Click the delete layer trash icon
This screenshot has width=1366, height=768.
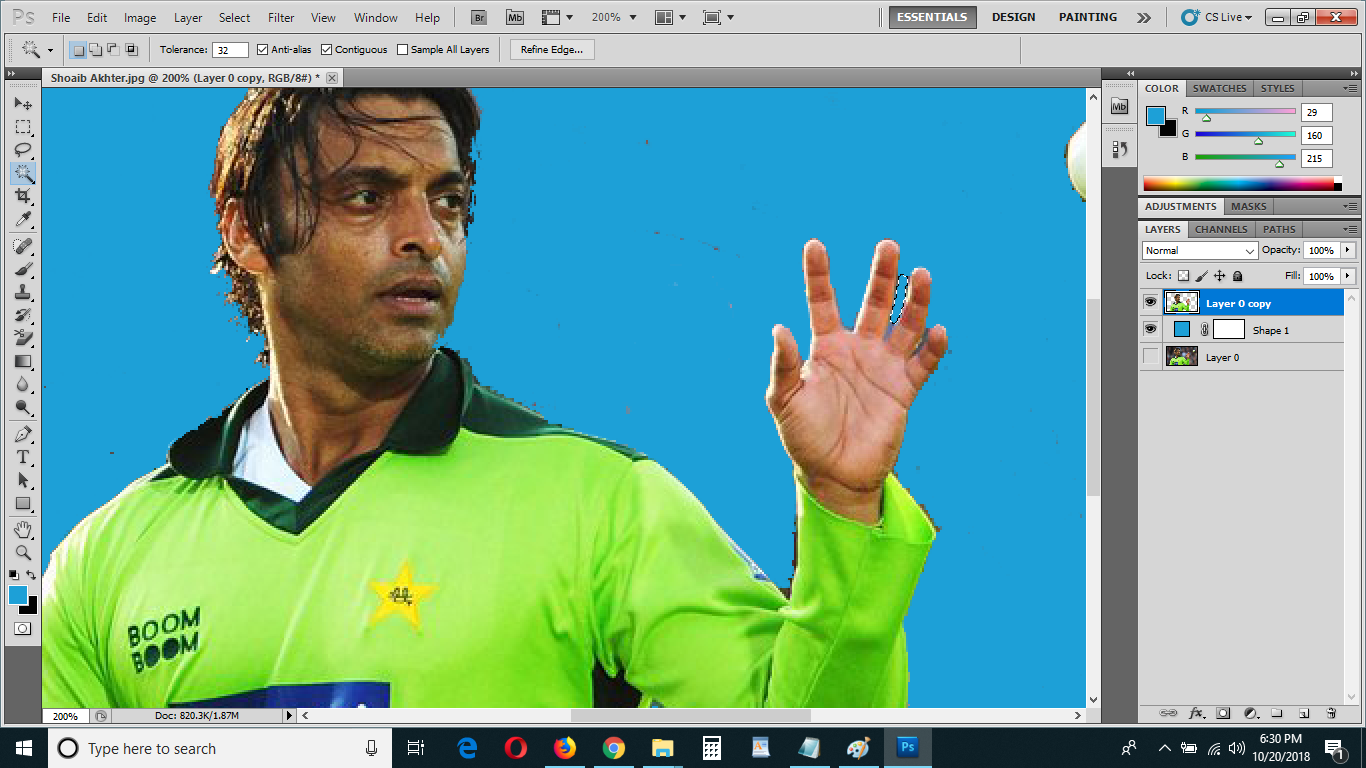point(1331,713)
